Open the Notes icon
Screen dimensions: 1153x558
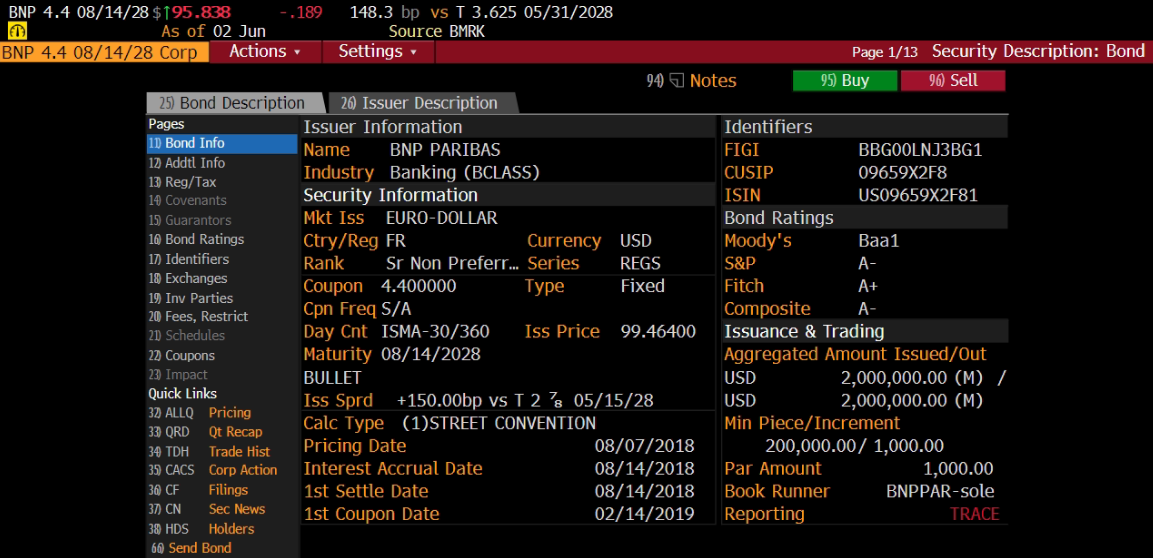click(677, 81)
